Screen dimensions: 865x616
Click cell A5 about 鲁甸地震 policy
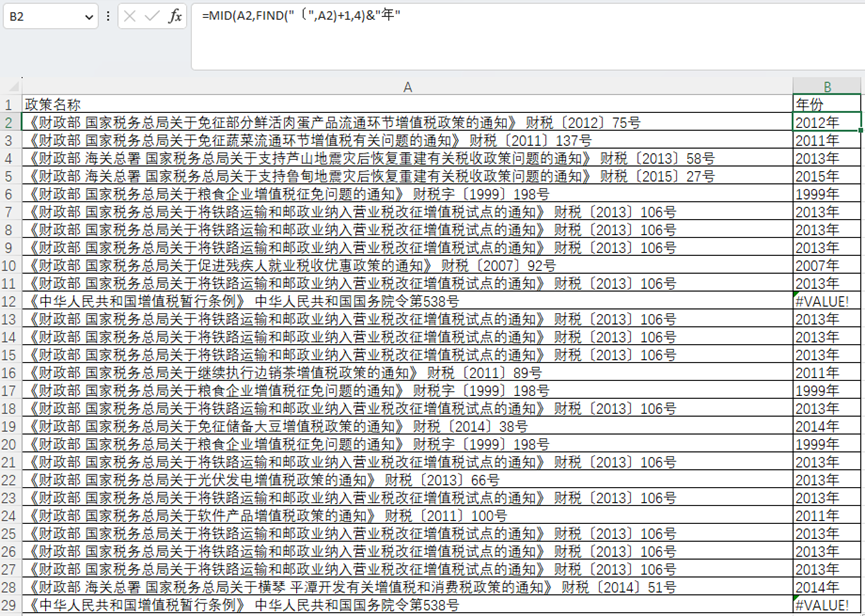click(407, 176)
